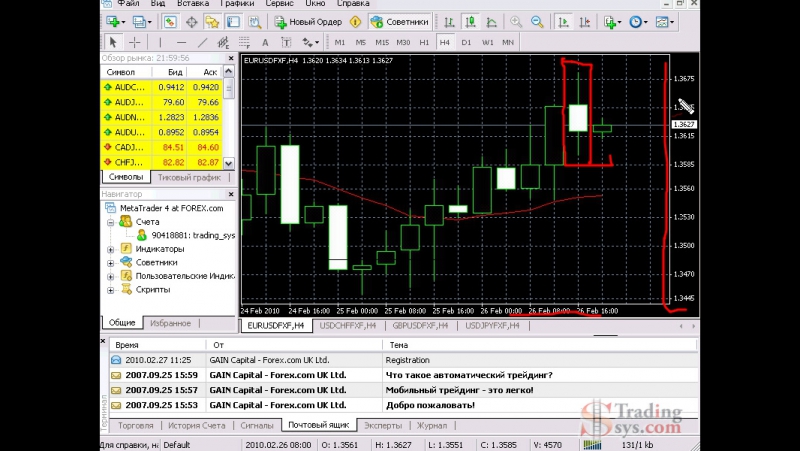The image size is (800, 451).
Task: Open the templates dropdown
Action: (x=664, y=22)
